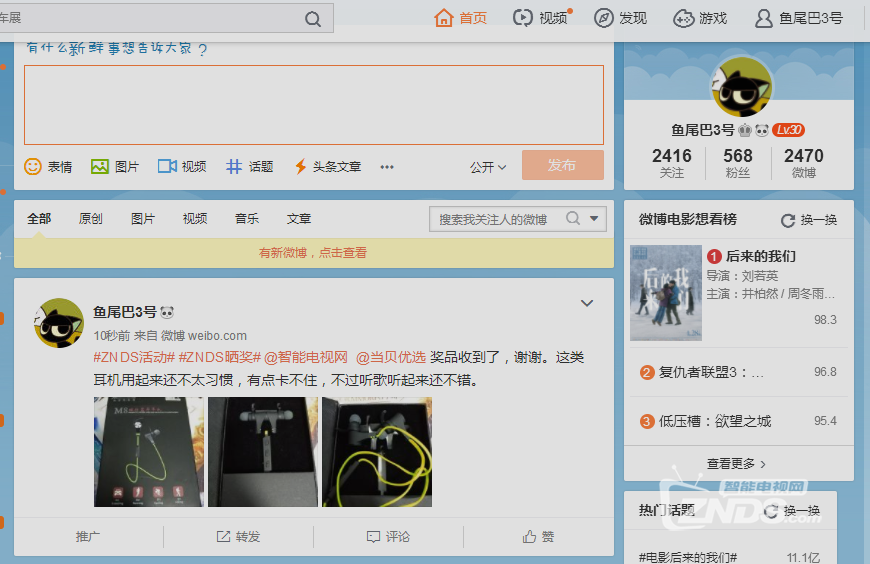This screenshot has height=564, width=870.
Task: Click the home house icon
Action: [443, 18]
